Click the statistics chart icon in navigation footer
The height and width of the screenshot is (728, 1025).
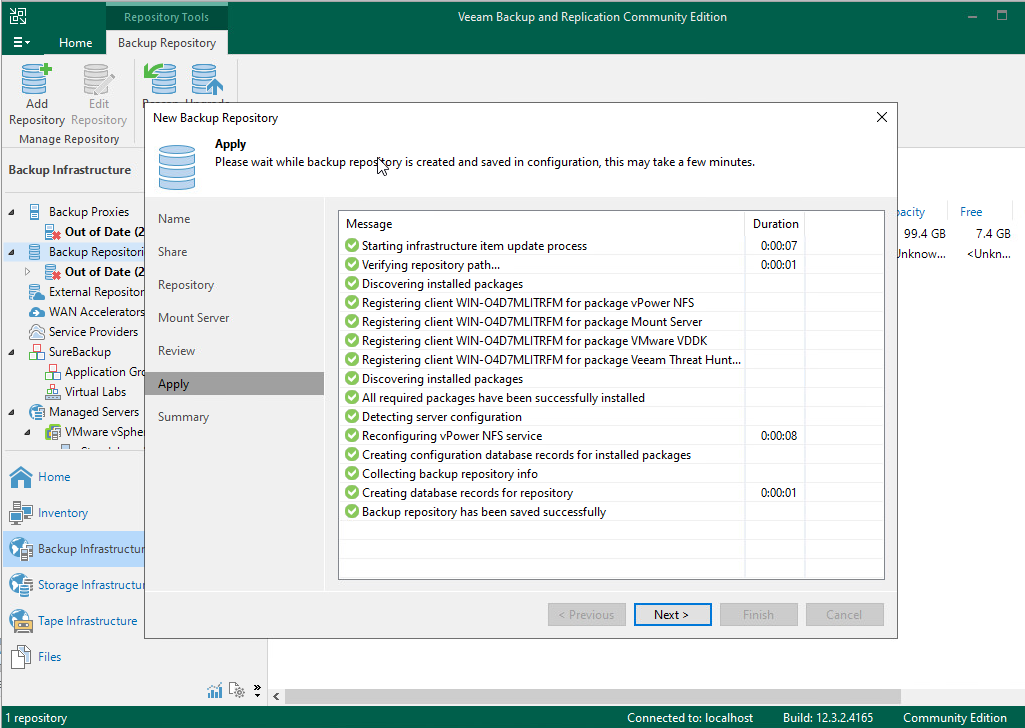coord(215,690)
